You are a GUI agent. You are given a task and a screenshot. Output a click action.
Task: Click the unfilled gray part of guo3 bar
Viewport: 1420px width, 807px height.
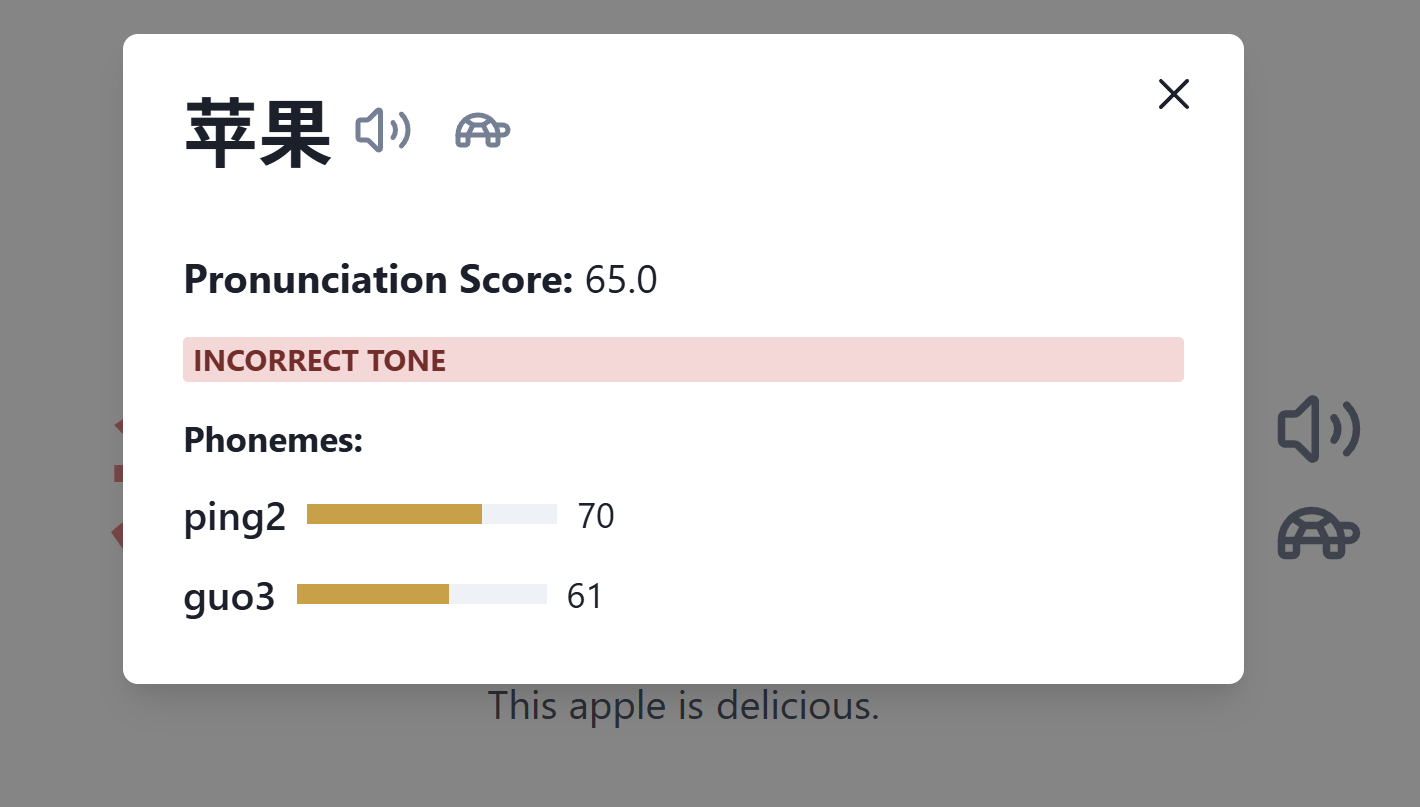point(497,594)
